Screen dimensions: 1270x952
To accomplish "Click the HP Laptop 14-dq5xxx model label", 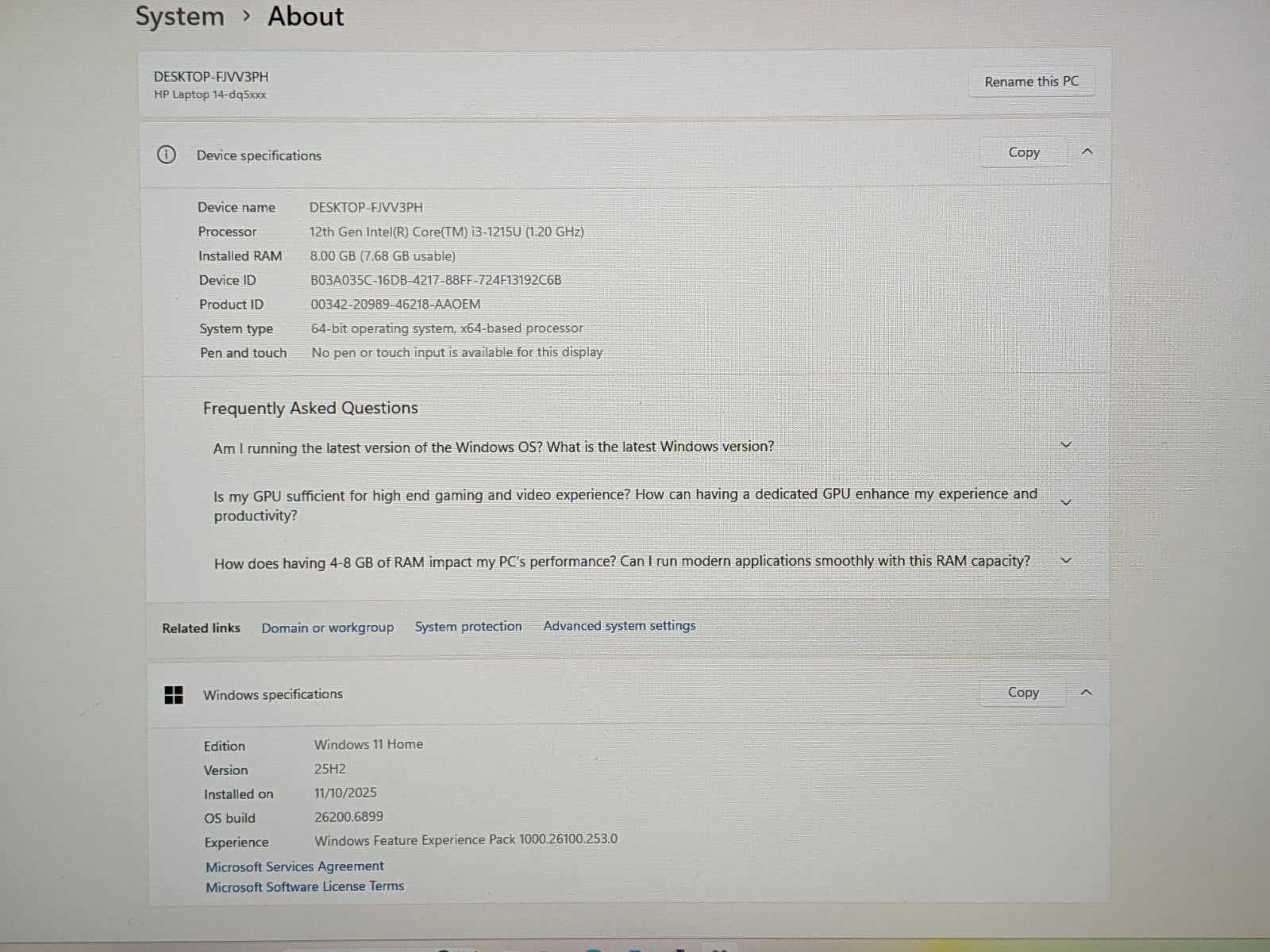I will (210, 94).
